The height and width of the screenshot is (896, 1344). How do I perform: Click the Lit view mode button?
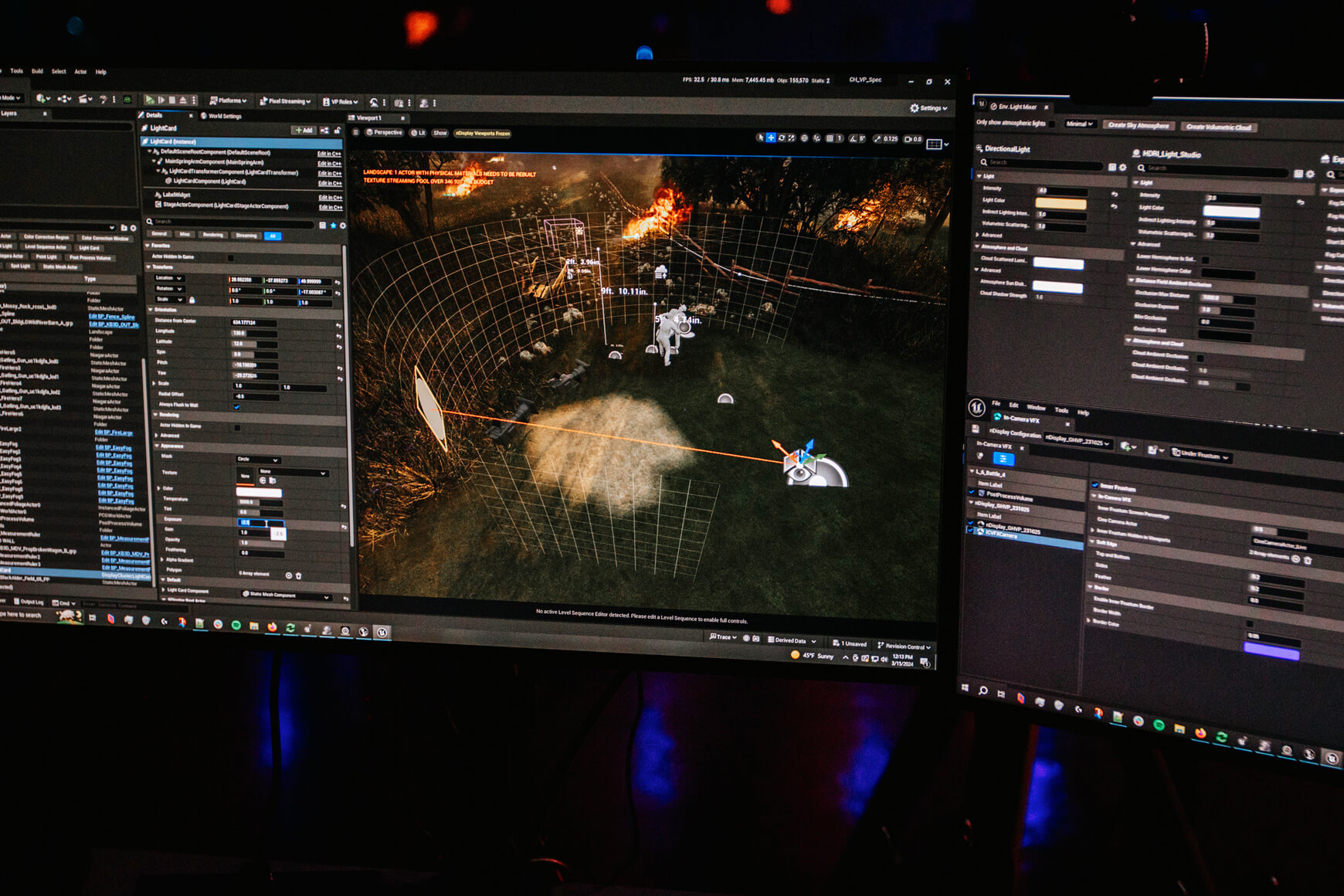(x=418, y=133)
